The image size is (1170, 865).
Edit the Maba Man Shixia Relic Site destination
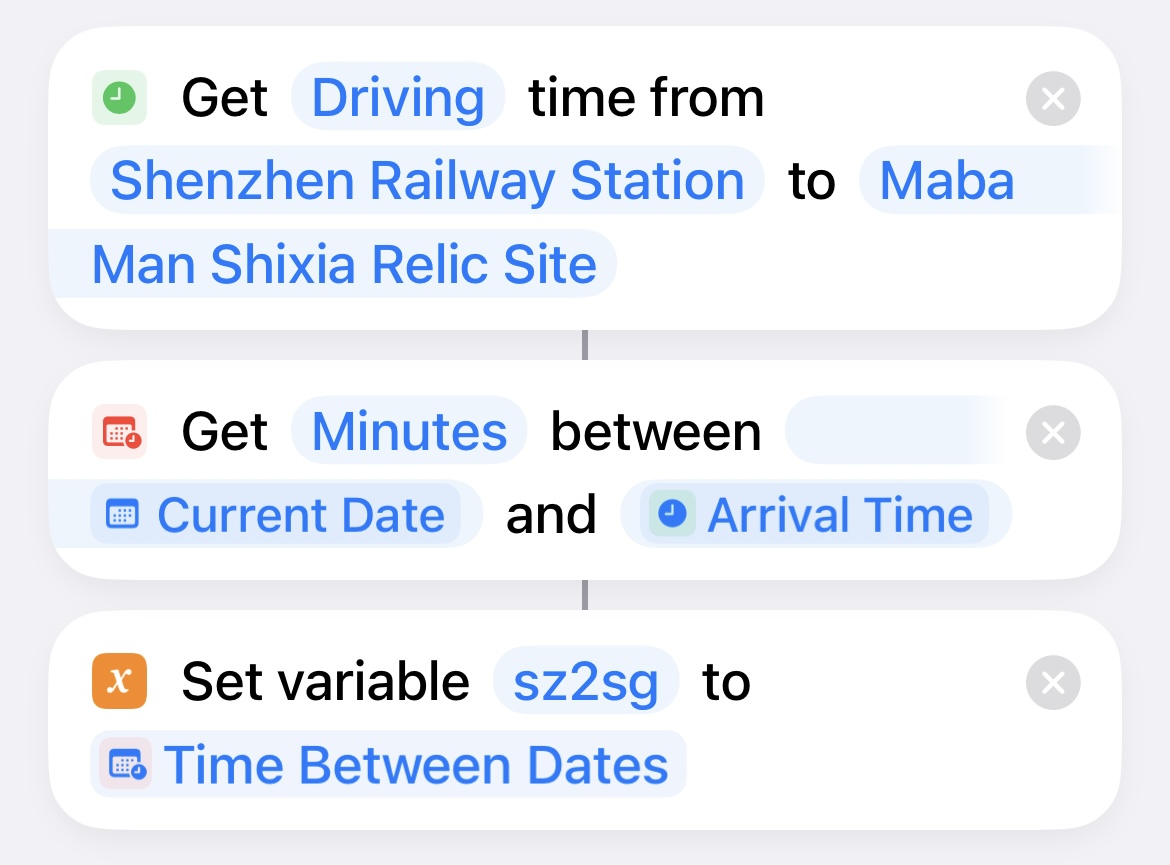pos(344,265)
